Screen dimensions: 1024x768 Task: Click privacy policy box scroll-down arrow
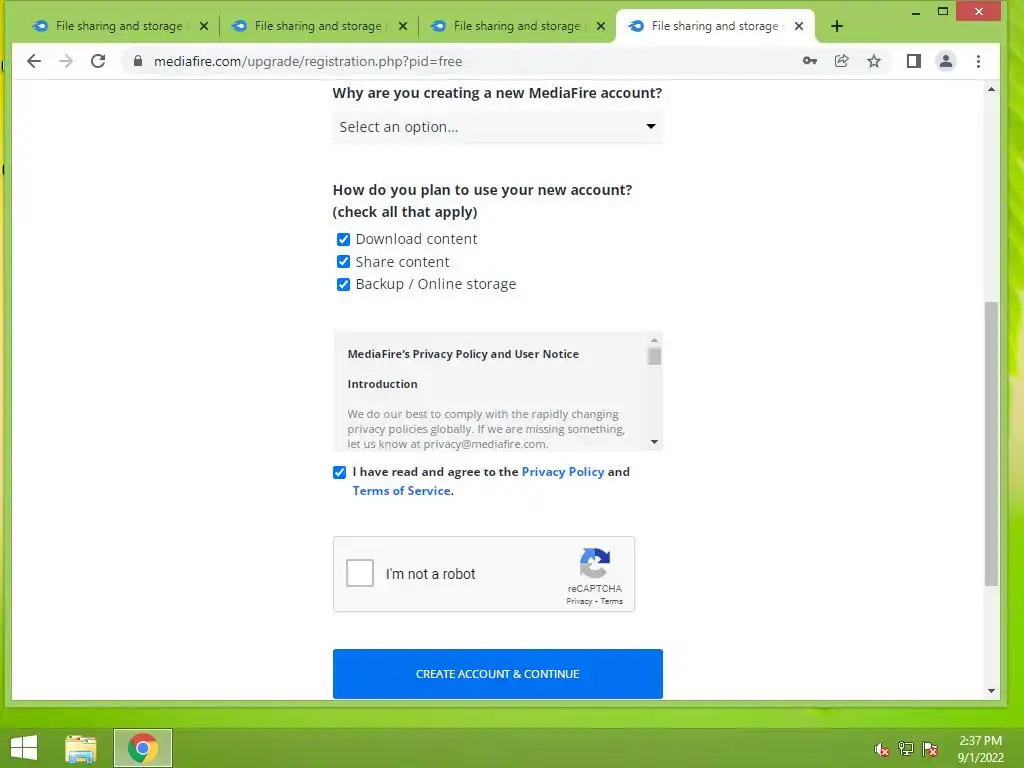pyautogui.click(x=654, y=442)
